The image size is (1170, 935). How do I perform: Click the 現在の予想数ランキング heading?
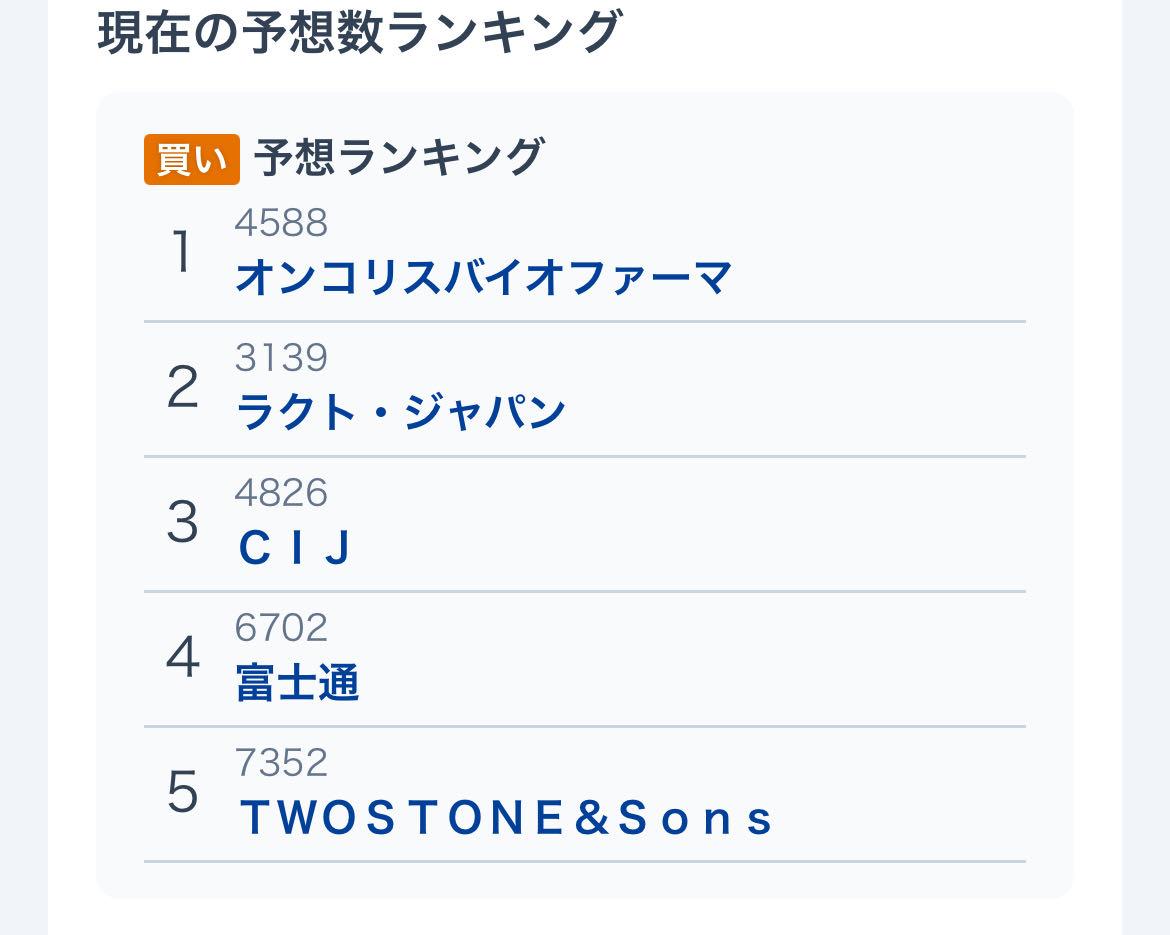pos(359,32)
